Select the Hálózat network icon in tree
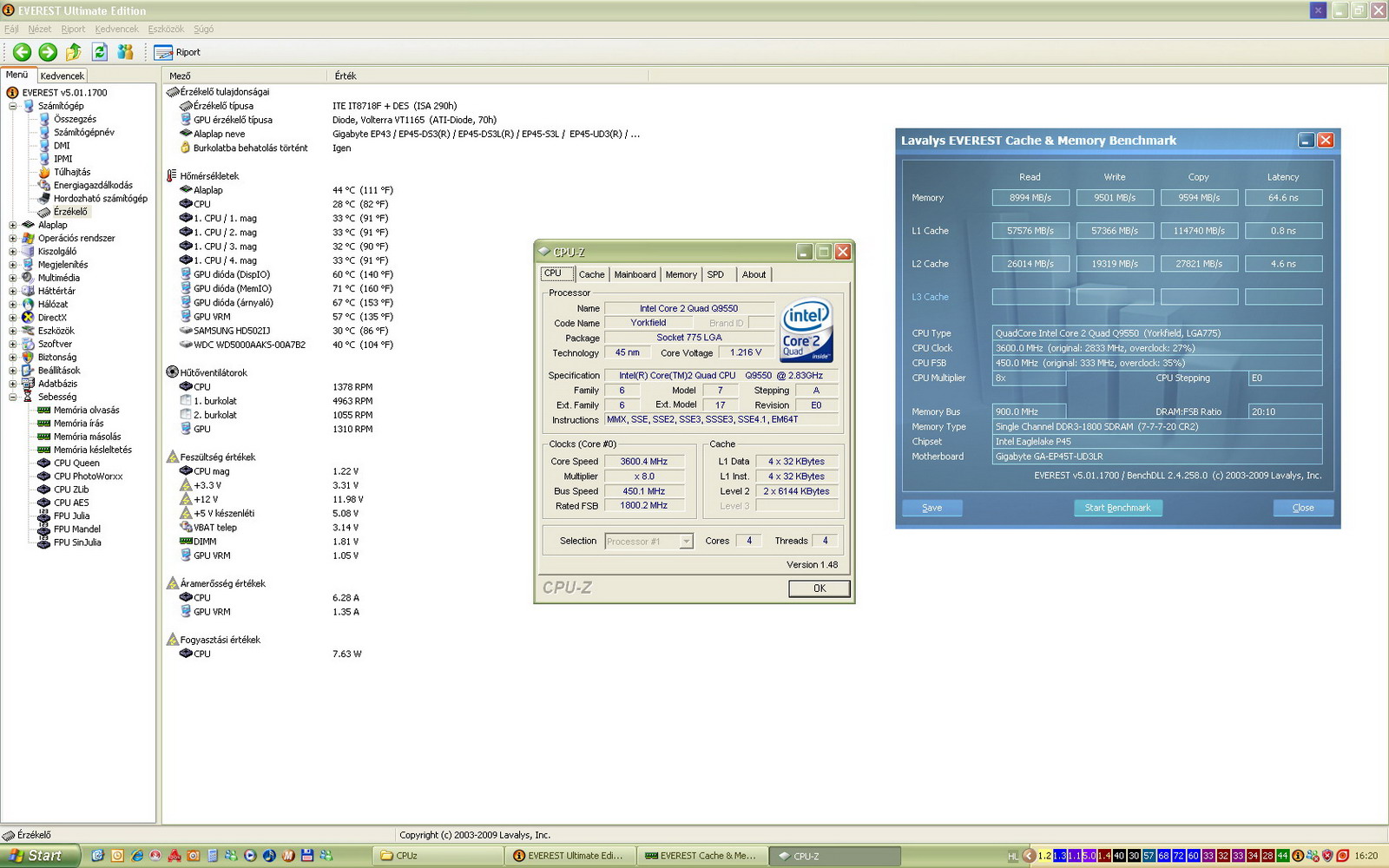The width and height of the screenshot is (1389, 868). tap(28, 304)
